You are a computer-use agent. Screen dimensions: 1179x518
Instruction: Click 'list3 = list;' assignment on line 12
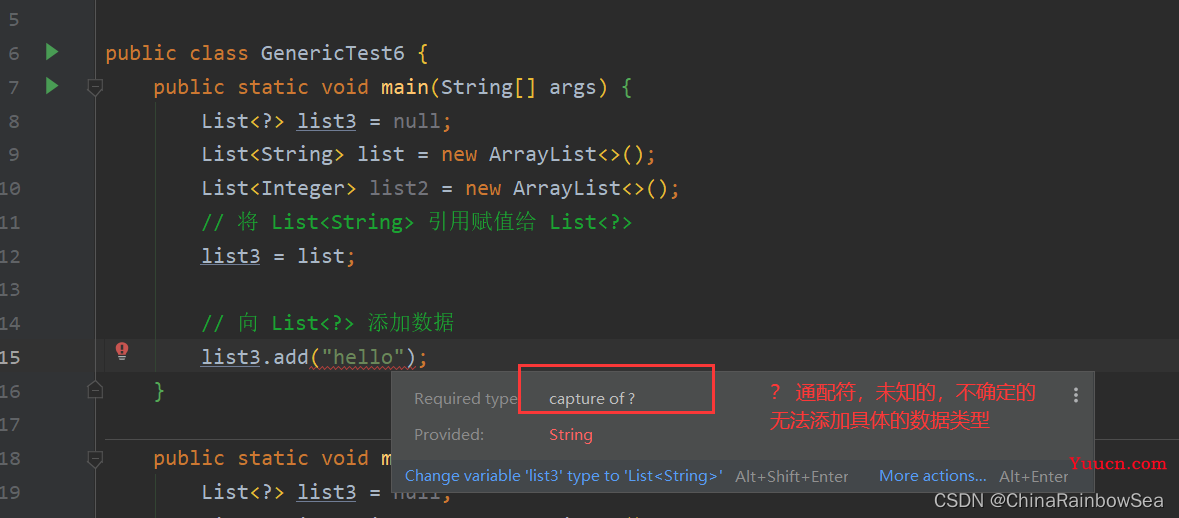click(x=277, y=256)
